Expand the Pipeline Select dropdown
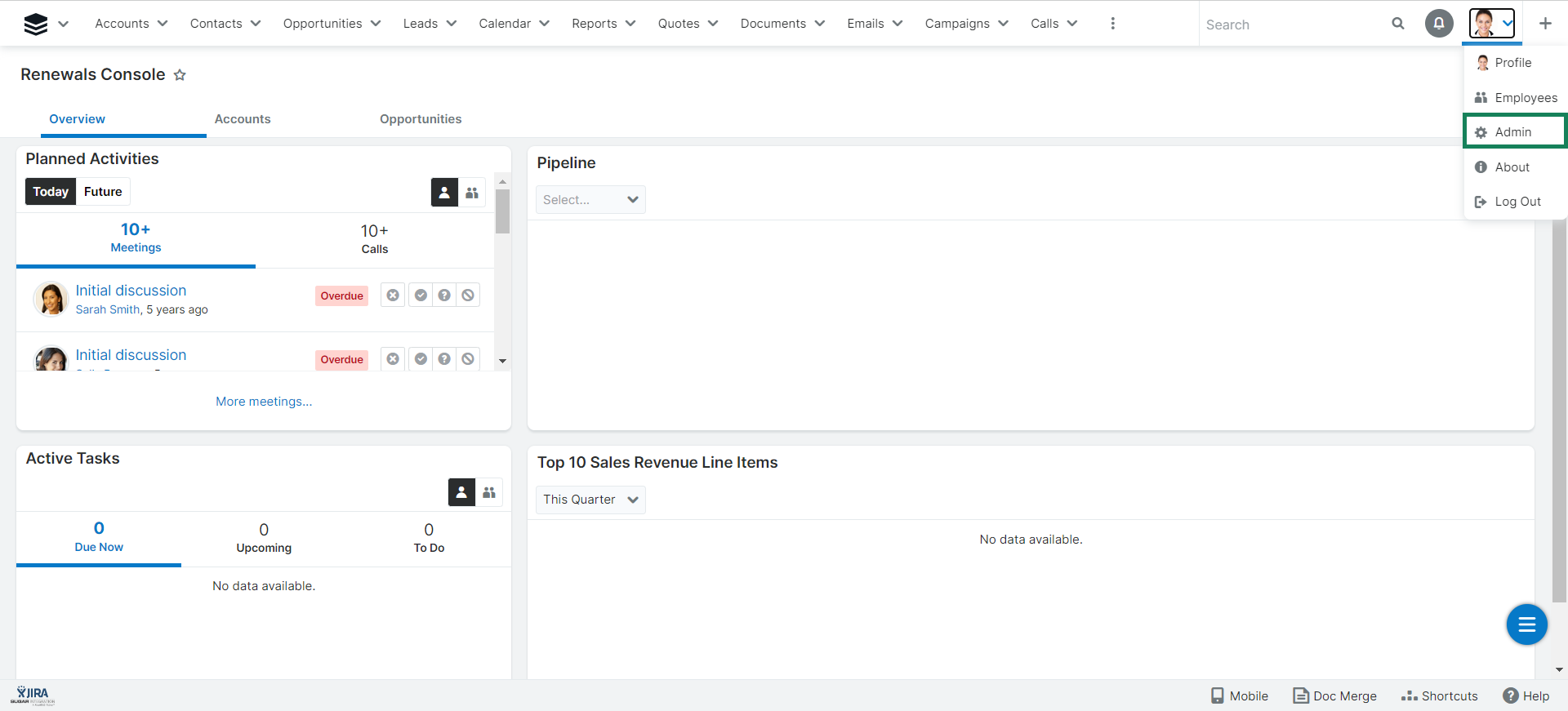Viewport: 1568px width, 711px height. [590, 200]
